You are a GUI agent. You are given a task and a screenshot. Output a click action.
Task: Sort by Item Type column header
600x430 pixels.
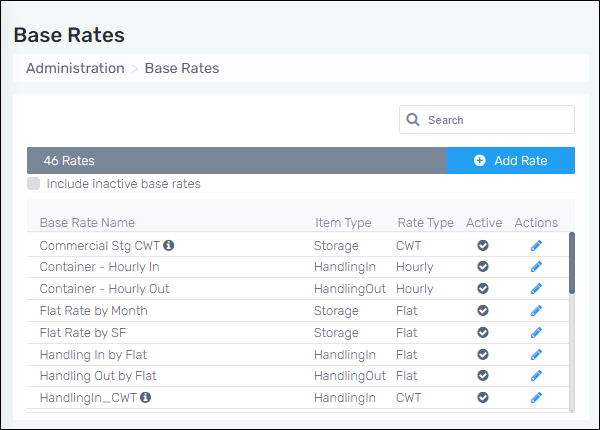pos(343,223)
